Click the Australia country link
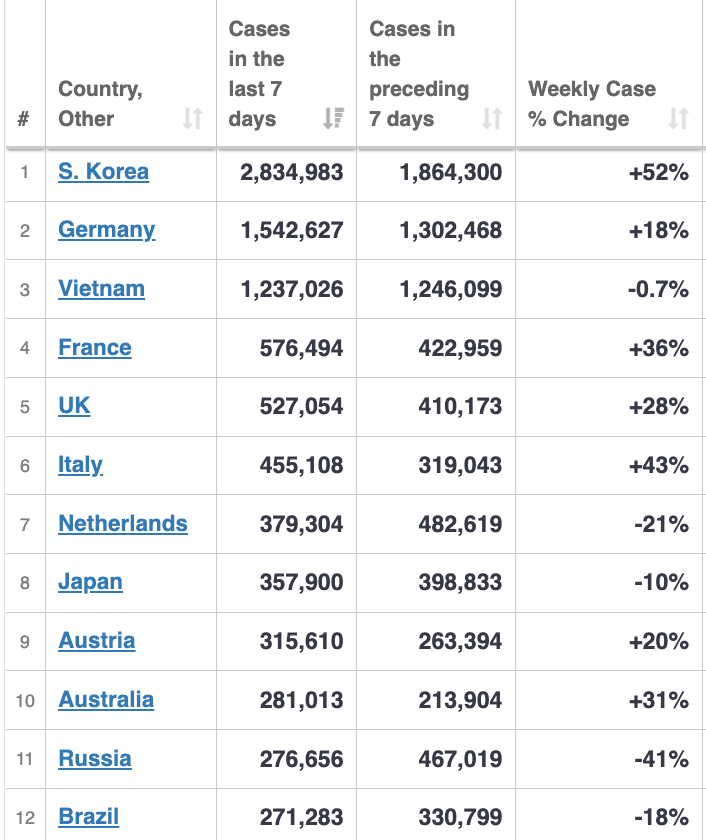706x840 pixels. pyautogui.click(x=106, y=700)
